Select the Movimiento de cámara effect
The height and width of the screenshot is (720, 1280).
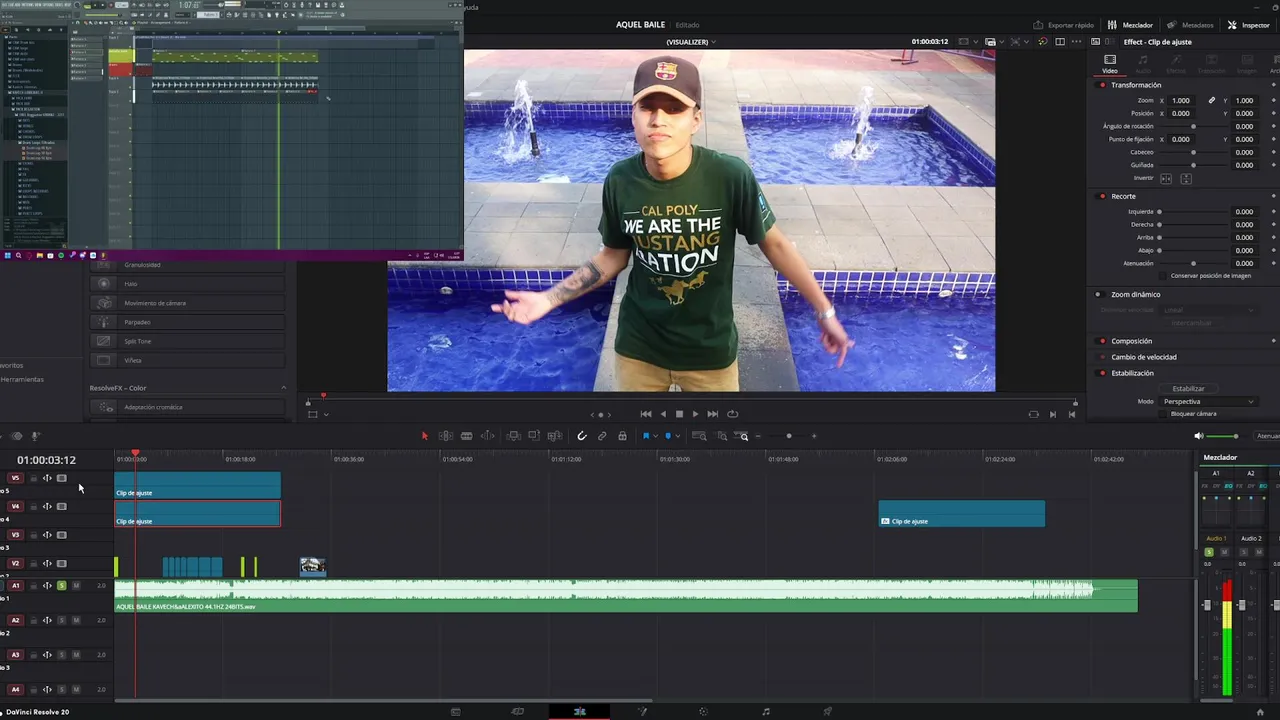(x=187, y=303)
